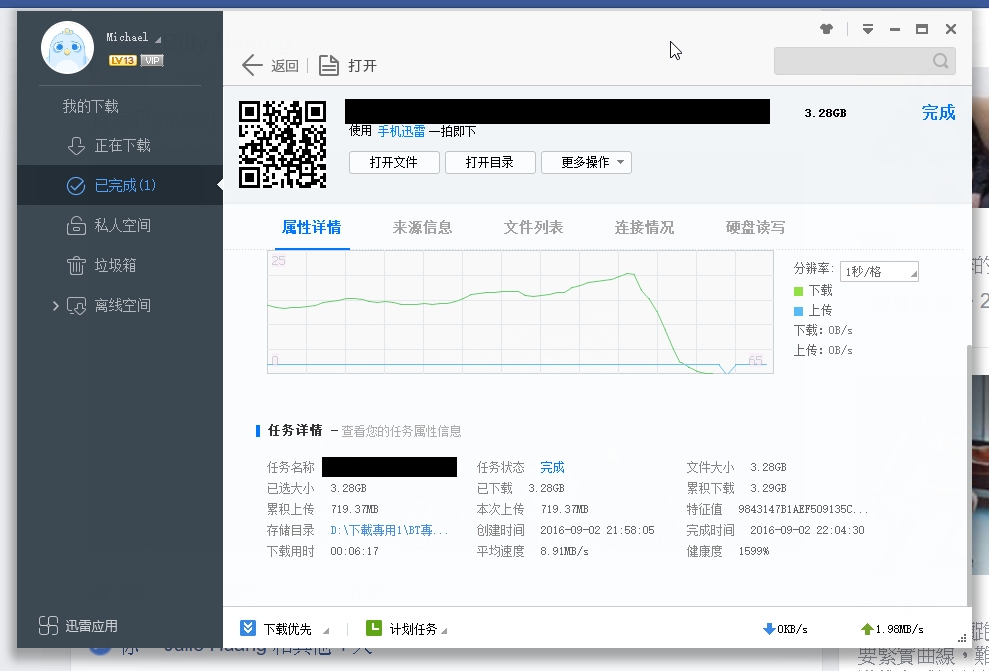This screenshot has width=989, height=671.
Task: Click the download speed chart
Action: pos(520,312)
